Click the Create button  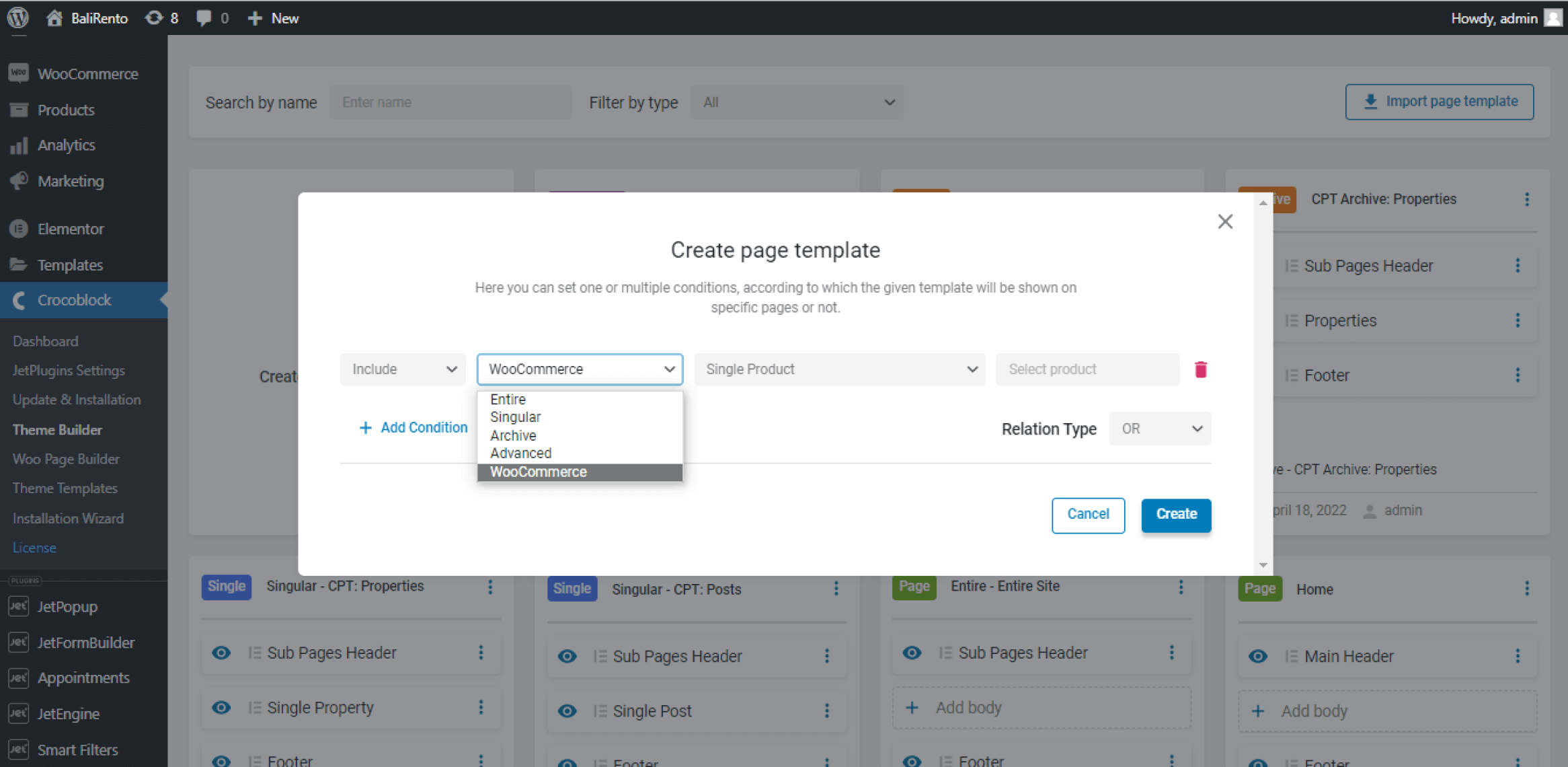pos(1176,515)
